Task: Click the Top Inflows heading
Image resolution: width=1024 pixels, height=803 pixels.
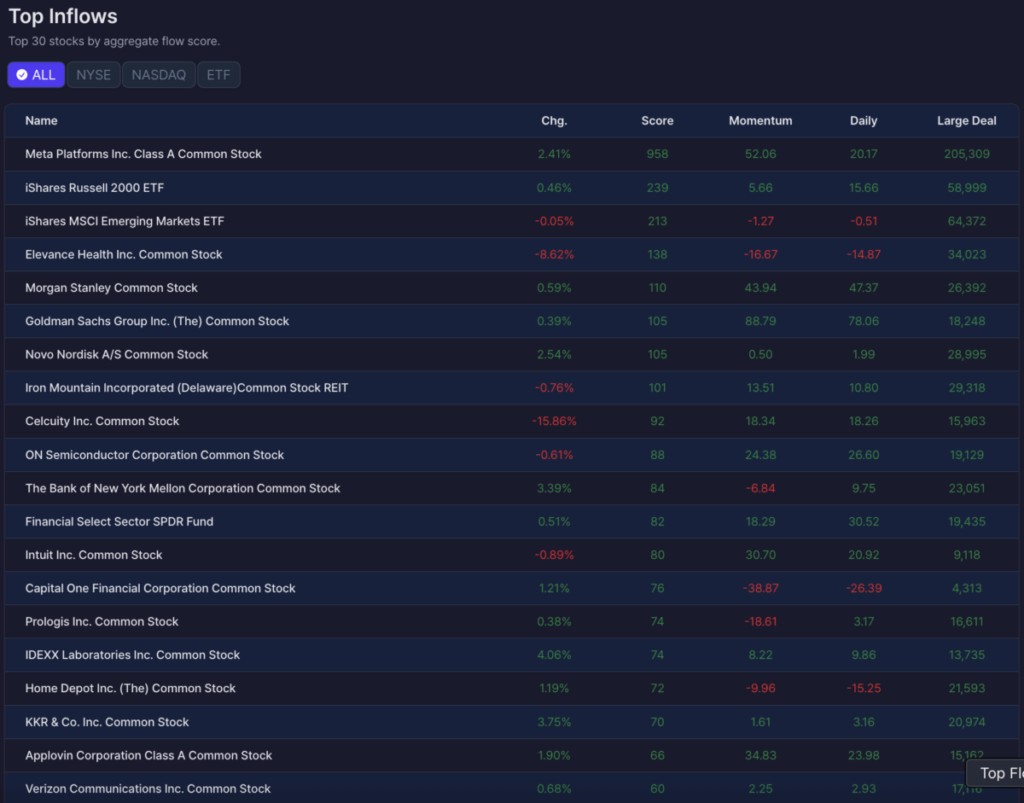Action: 63,16
